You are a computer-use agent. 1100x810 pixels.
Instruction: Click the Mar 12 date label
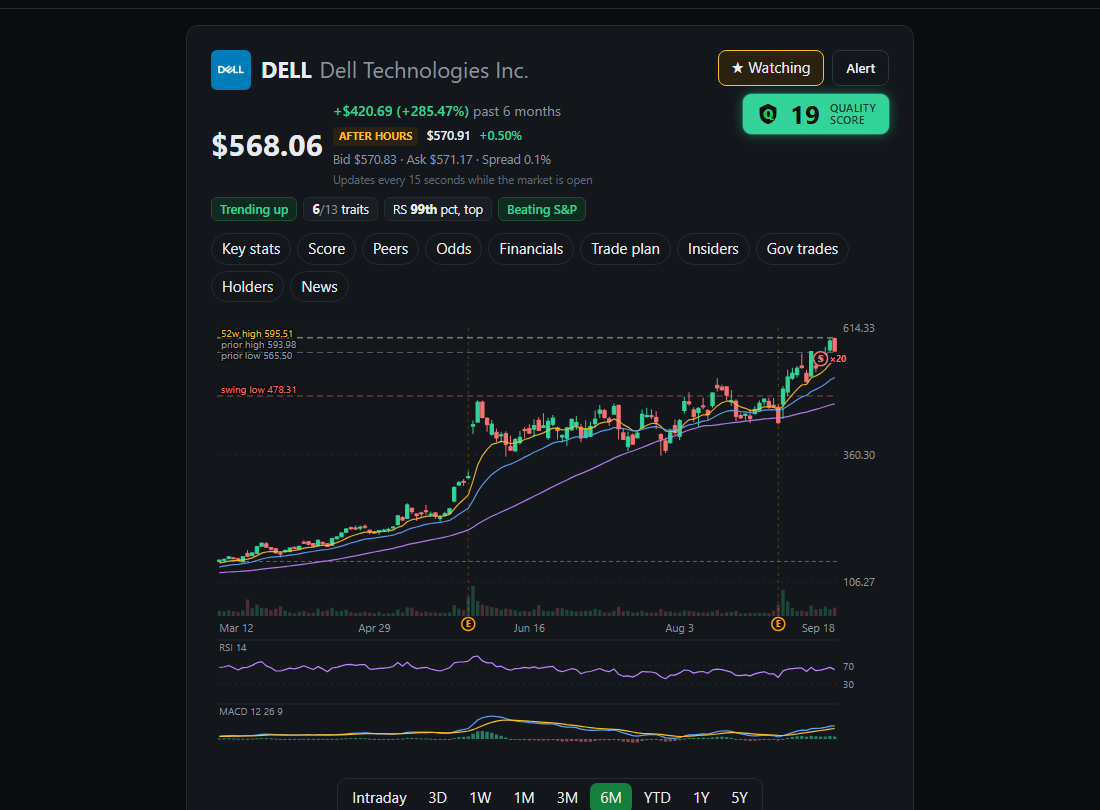click(236, 628)
